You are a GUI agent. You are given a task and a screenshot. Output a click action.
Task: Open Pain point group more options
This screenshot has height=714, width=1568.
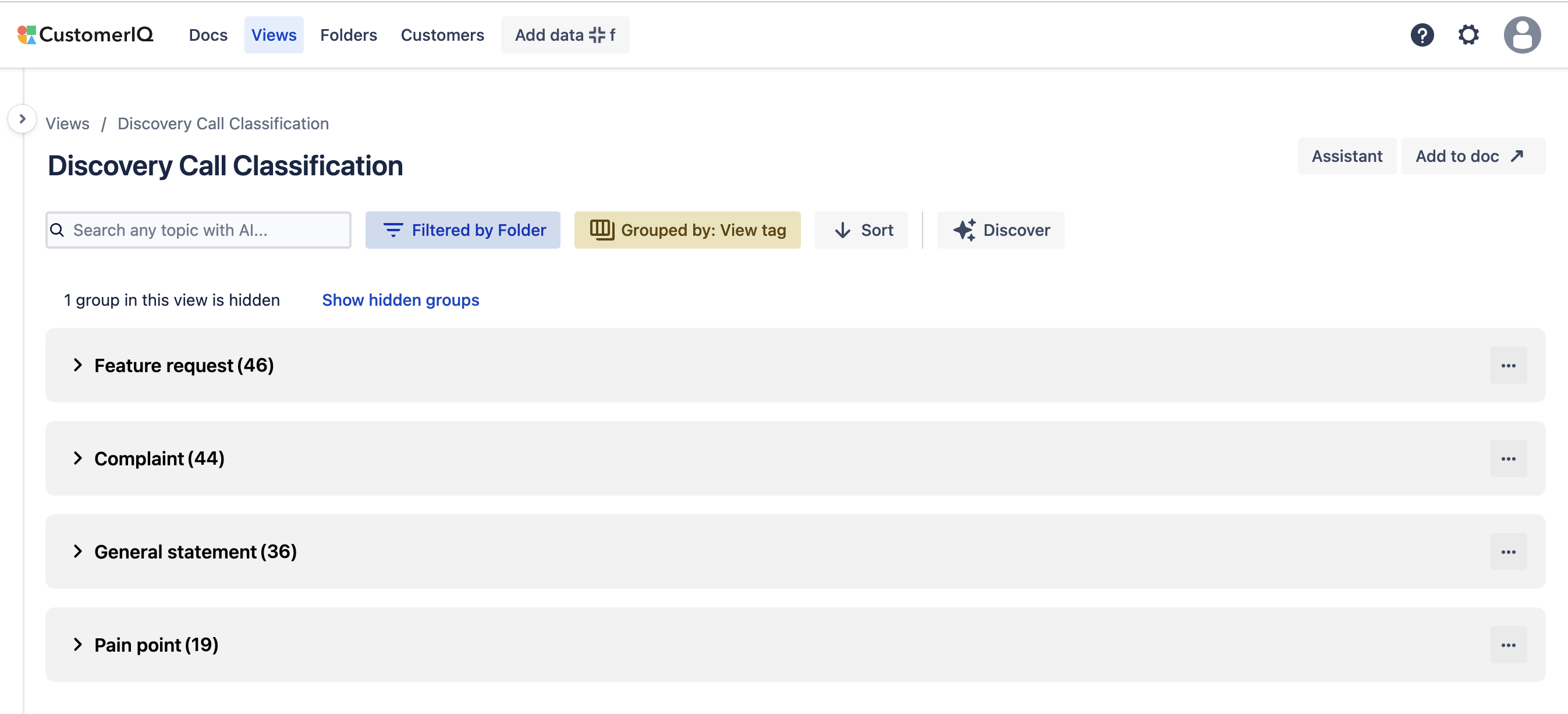click(x=1507, y=645)
